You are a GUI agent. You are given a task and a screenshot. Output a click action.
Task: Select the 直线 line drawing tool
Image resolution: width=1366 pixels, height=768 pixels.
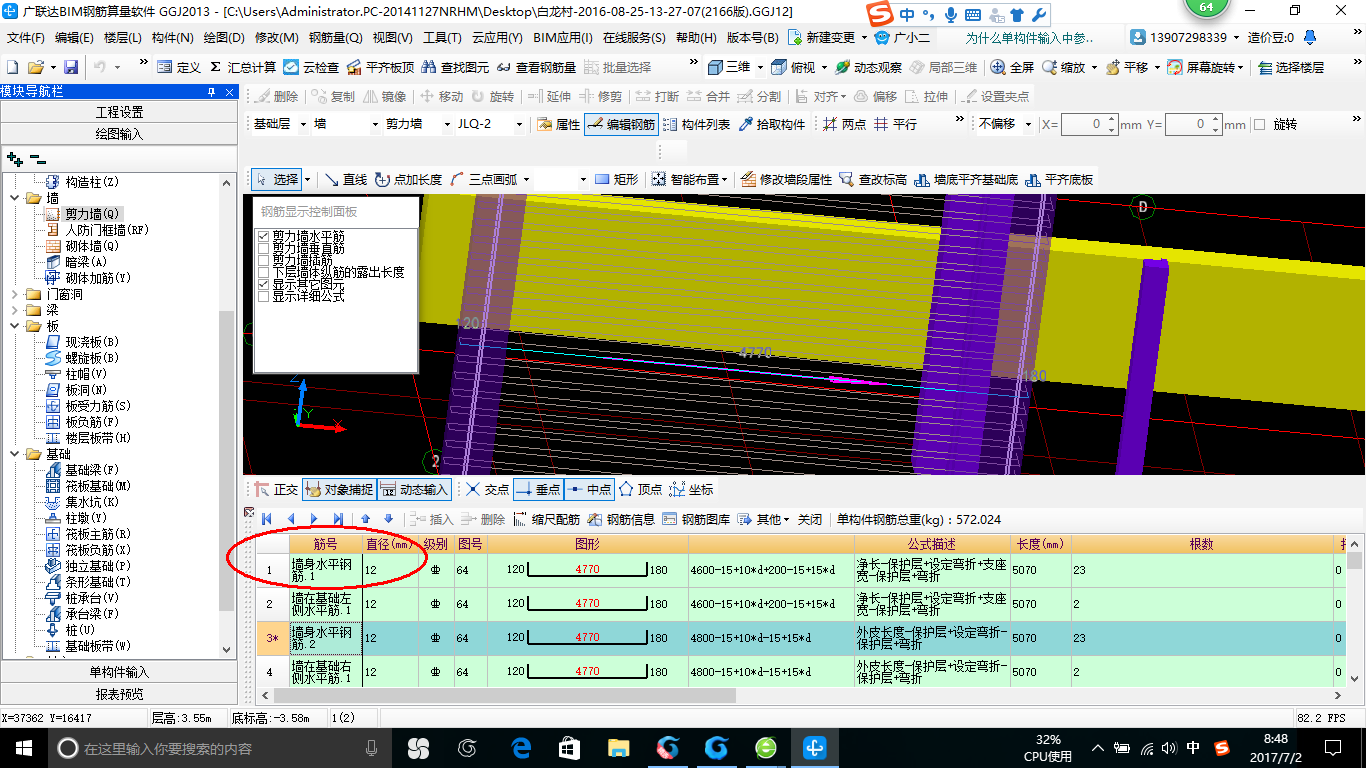[346, 180]
